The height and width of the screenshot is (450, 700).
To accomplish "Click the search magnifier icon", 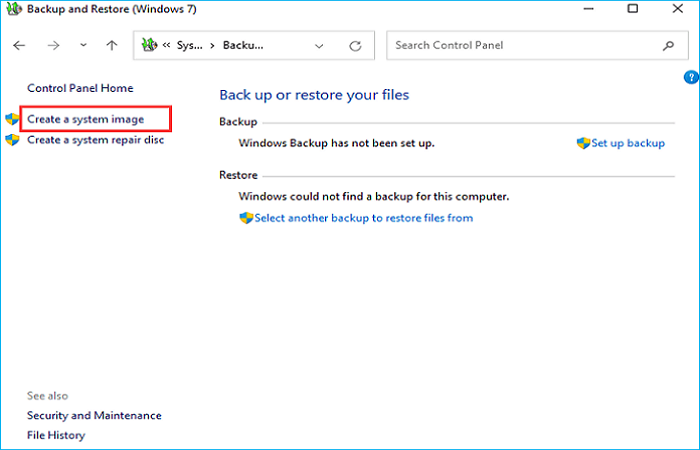I will (x=668, y=46).
